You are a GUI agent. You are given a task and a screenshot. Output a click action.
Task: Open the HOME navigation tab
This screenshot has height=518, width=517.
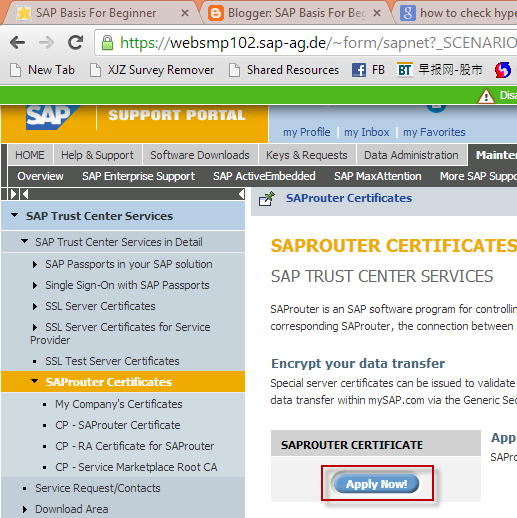tap(30, 155)
